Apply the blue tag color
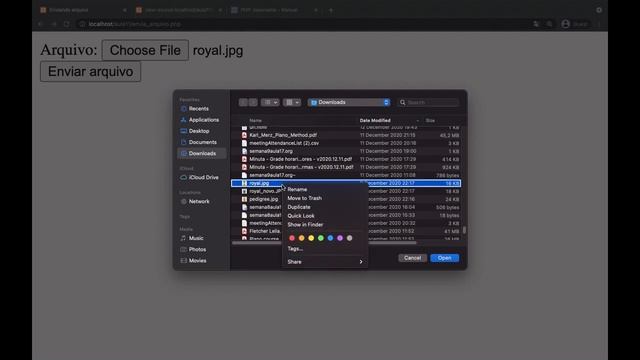 click(330, 238)
